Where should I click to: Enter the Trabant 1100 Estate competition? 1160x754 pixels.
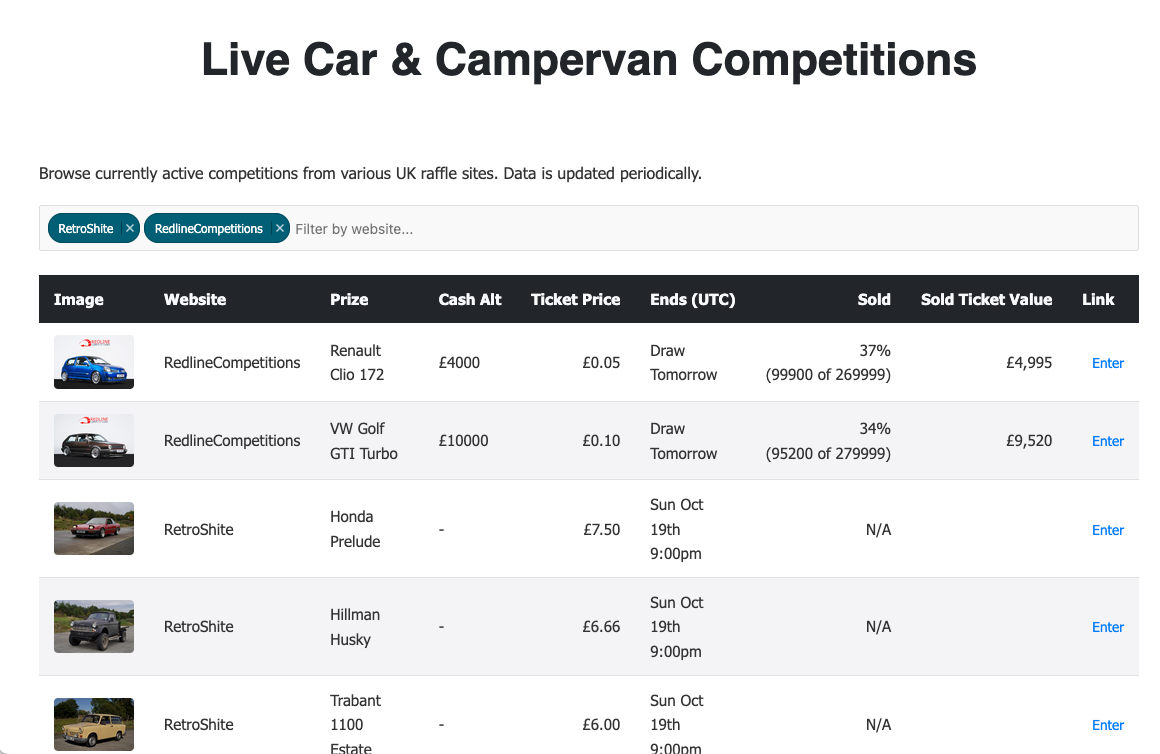click(x=1107, y=725)
